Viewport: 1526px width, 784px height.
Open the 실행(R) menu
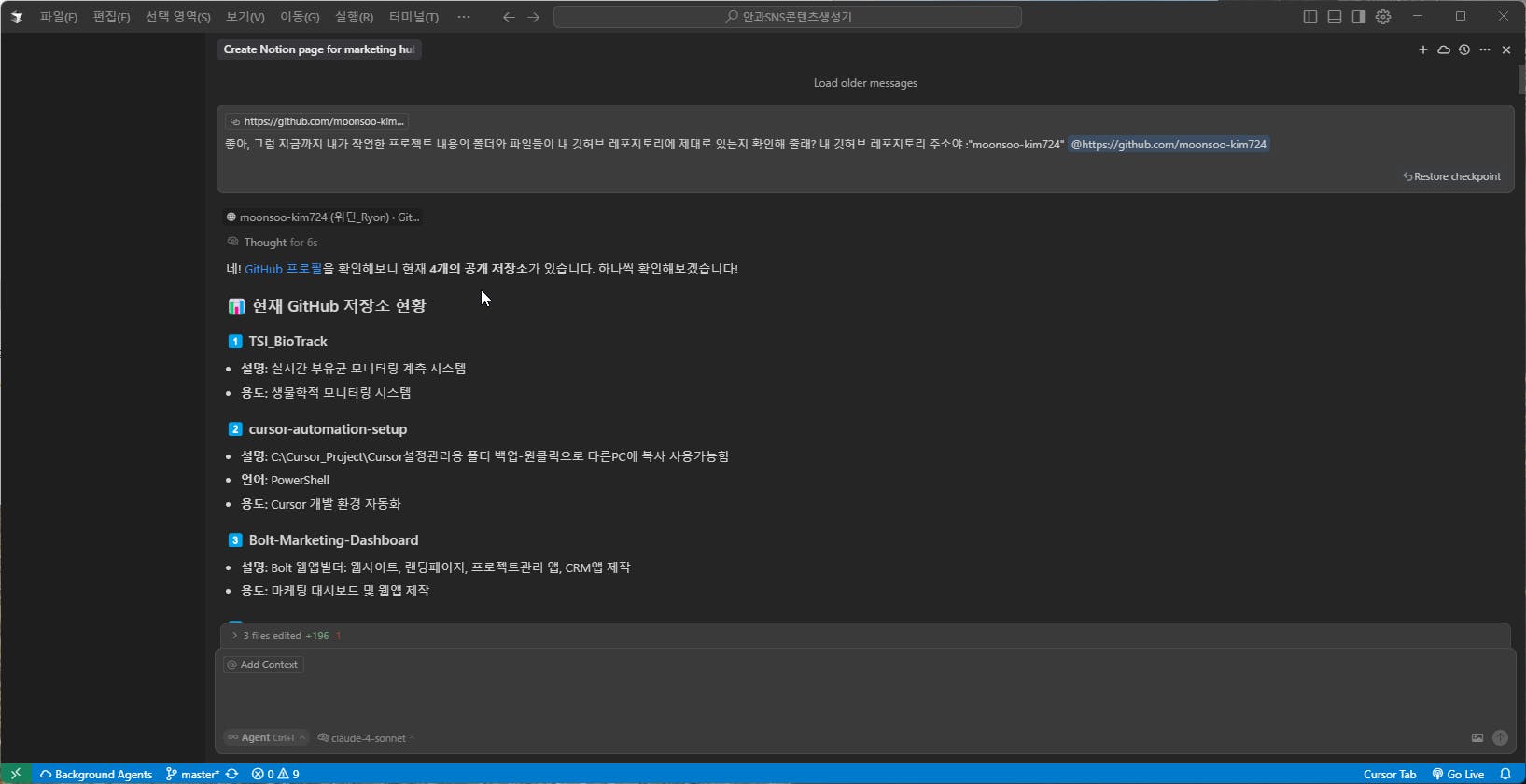354,17
